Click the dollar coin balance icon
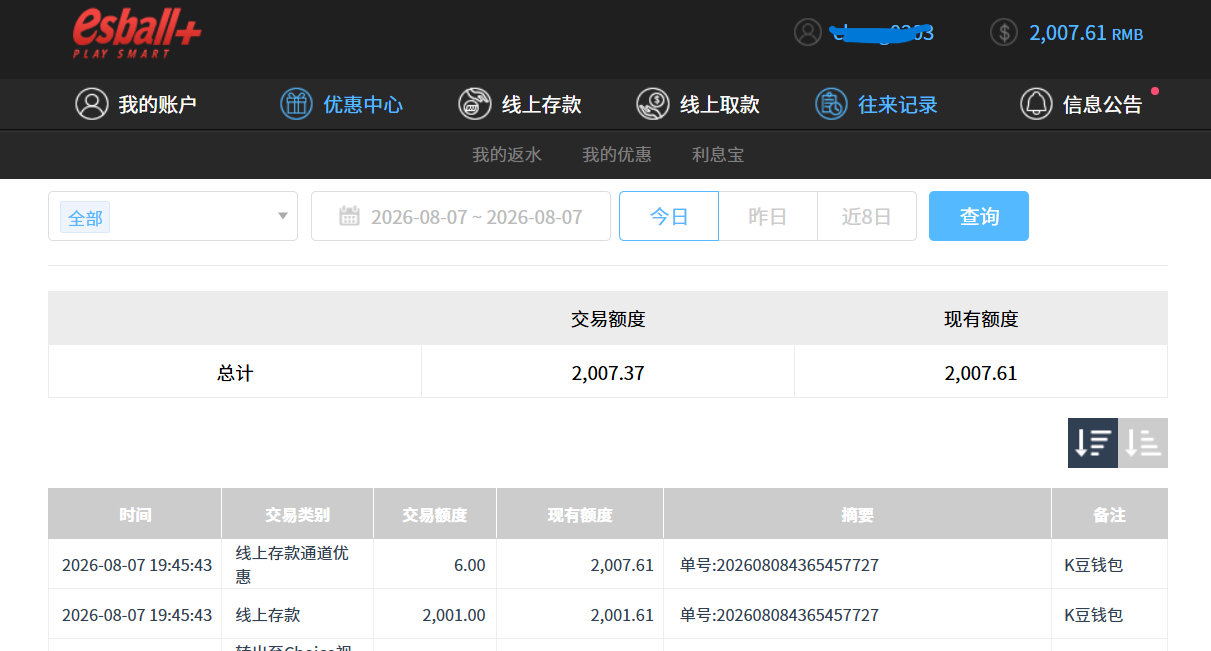 (x=1004, y=32)
